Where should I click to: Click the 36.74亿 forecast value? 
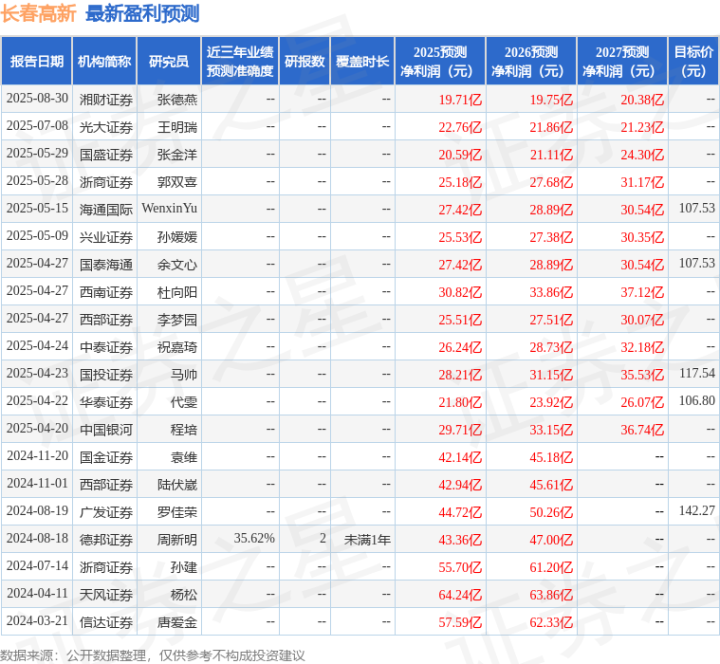click(x=642, y=430)
